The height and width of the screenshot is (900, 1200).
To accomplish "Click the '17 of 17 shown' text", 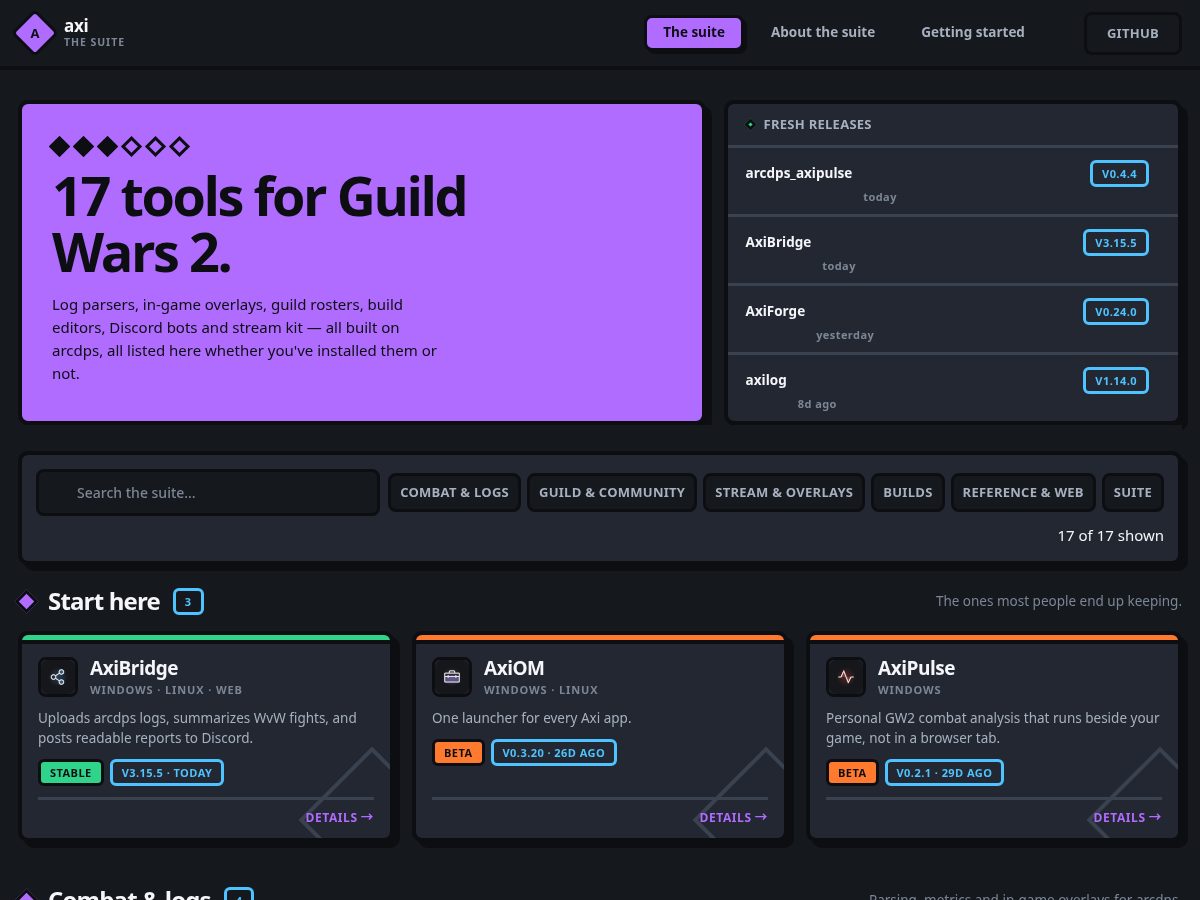I will [1110, 536].
